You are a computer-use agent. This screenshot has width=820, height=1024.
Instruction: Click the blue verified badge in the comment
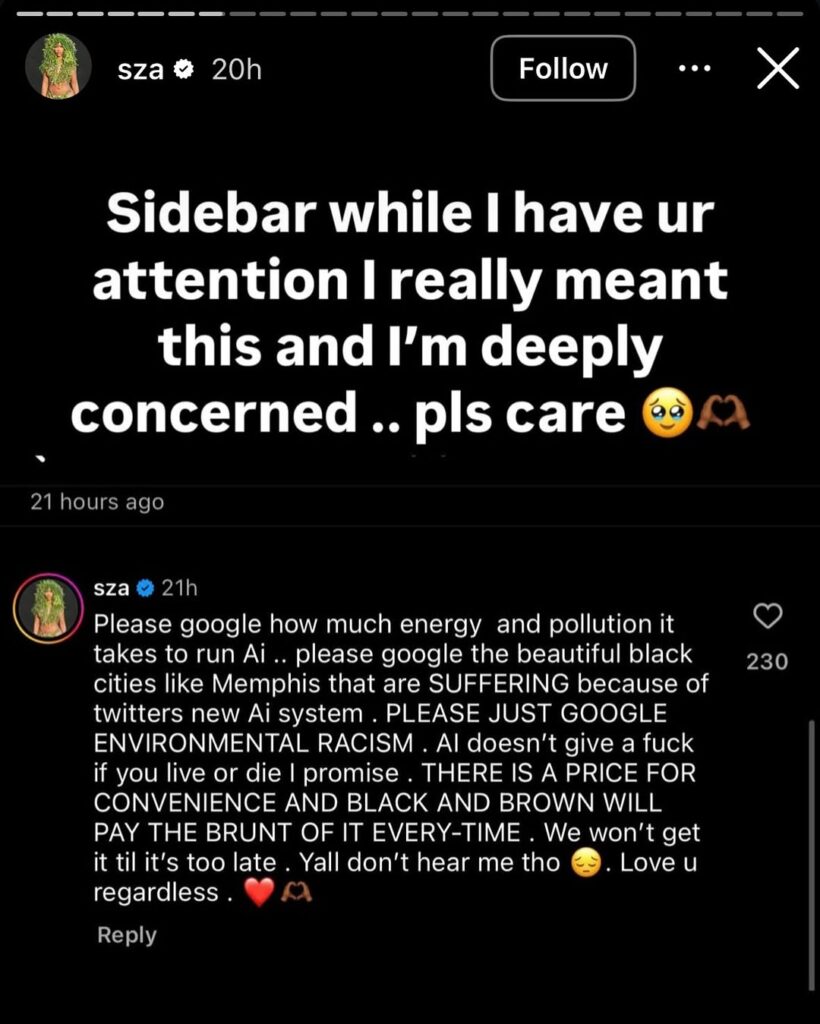tap(145, 588)
